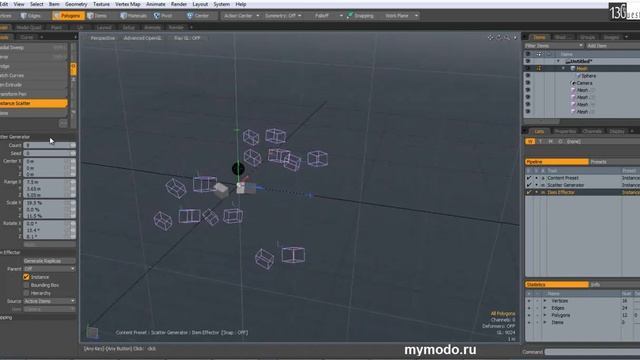The height and width of the screenshot is (360, 640).
Task: Toggle visibility eye of Sphere item
Action: tap(528, 76)
